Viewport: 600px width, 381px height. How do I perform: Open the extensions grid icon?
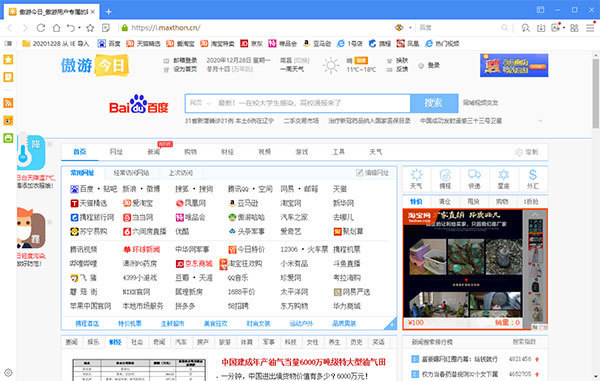click(x=574, y=28)
